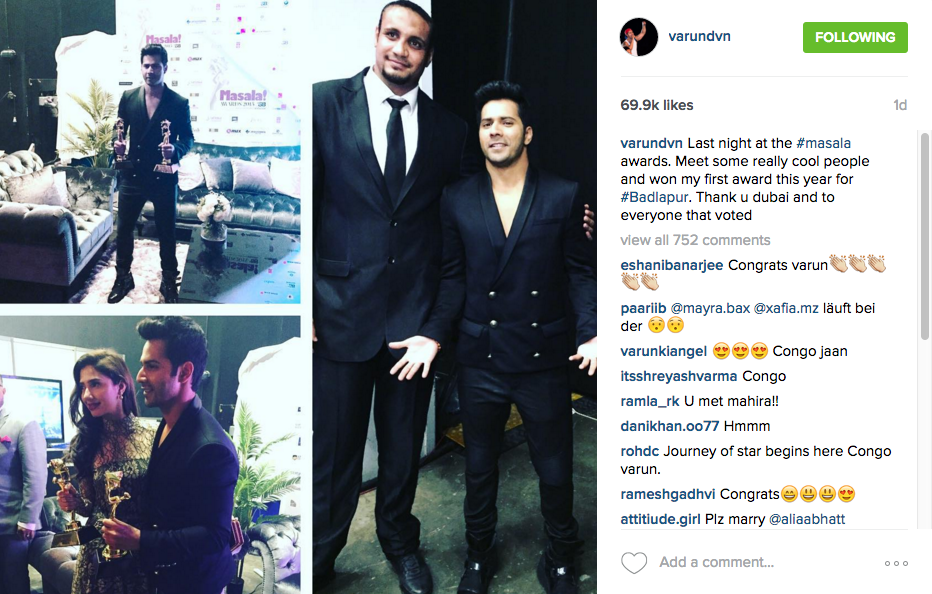Click the @aliaabhatt mention link
Image resolution: width=932 pixels, height=594 pixels.
coord(807,519)
